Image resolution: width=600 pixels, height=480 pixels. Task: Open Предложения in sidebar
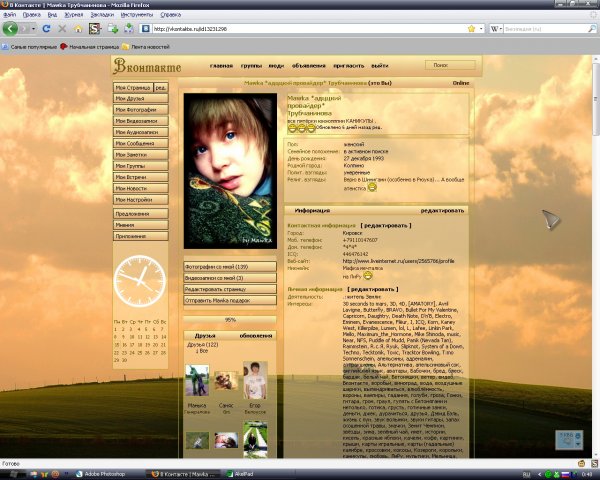pos(140,214)
